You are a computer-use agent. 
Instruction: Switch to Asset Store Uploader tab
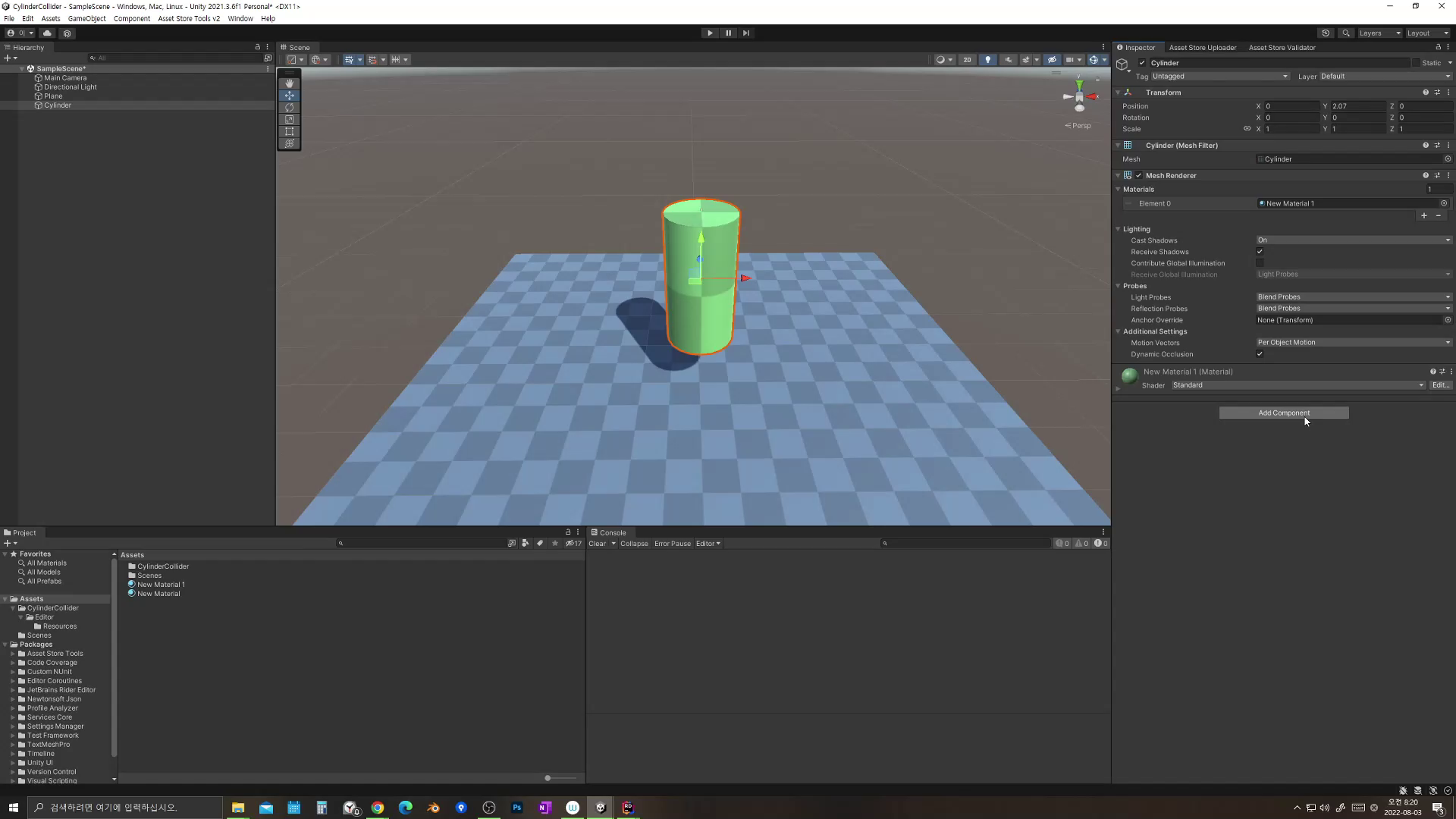pyautogui.click(x=1203, y=48)
